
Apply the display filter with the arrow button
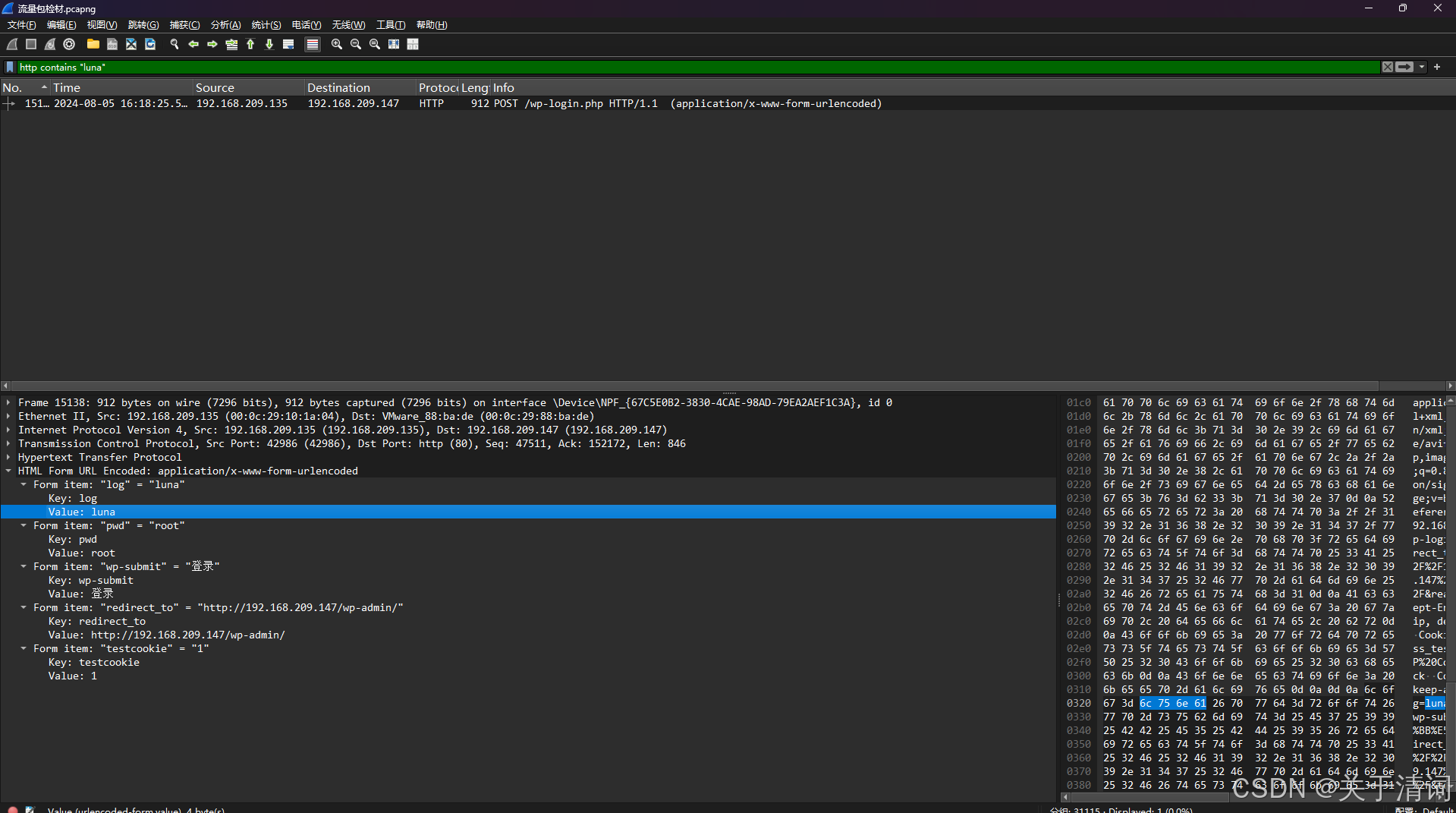pyautogui.click(x=1405, y=68)
